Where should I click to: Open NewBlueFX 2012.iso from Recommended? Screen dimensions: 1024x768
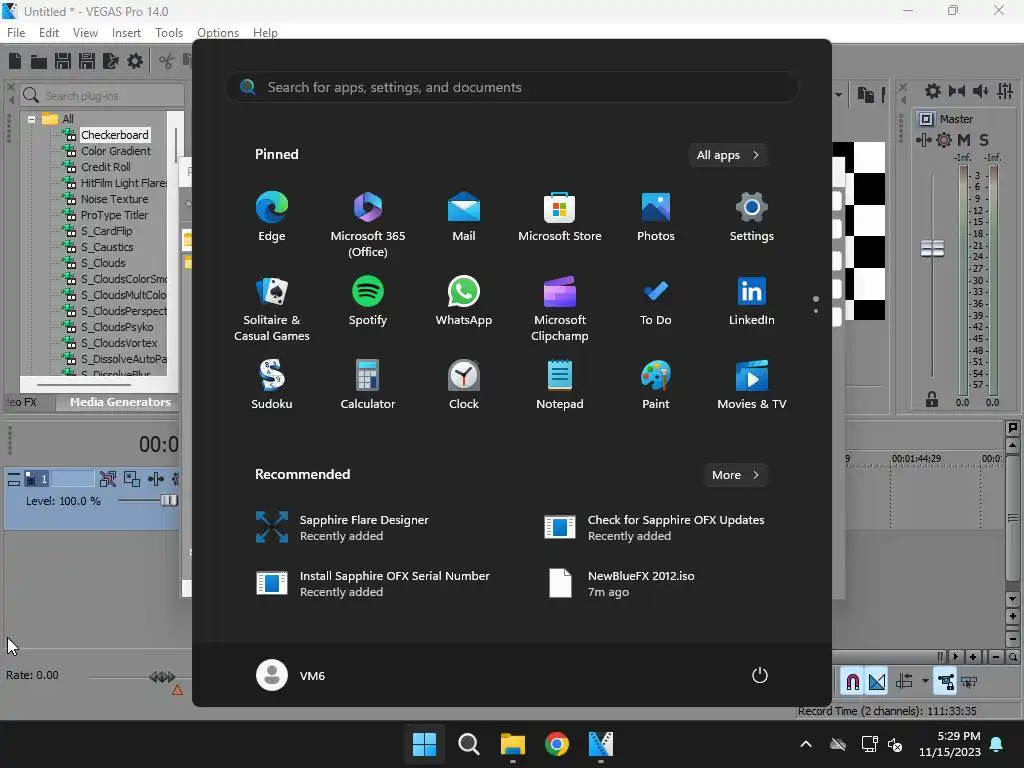coord(619,584)
